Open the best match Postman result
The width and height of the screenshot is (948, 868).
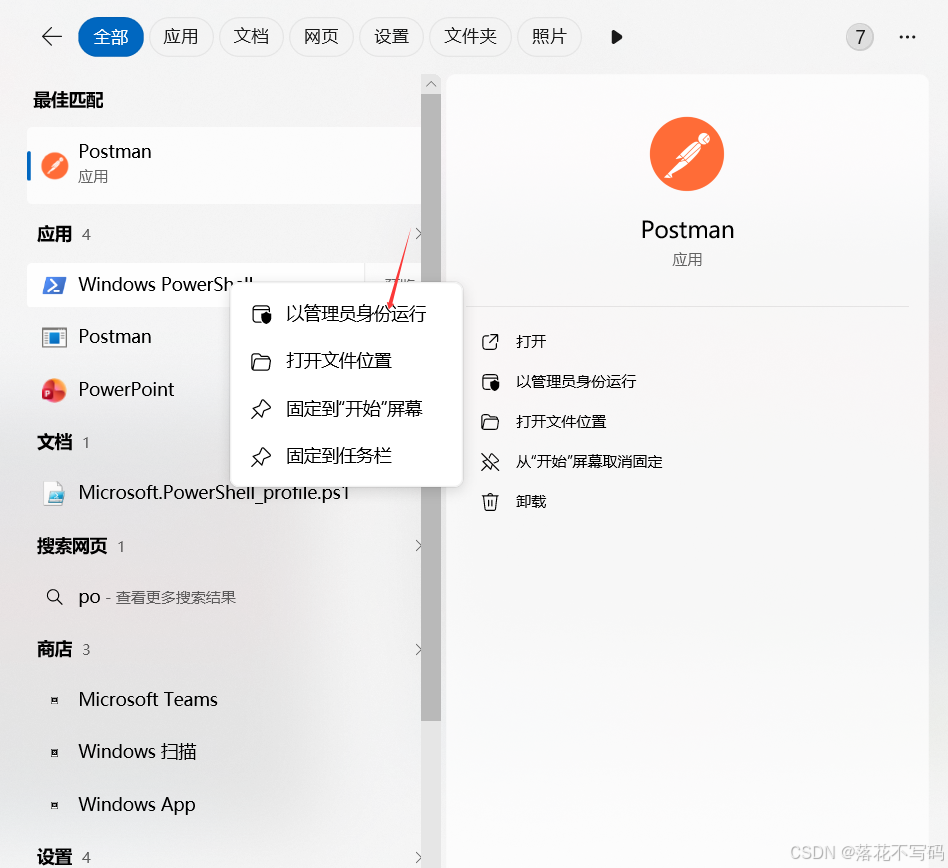(224, 165)
